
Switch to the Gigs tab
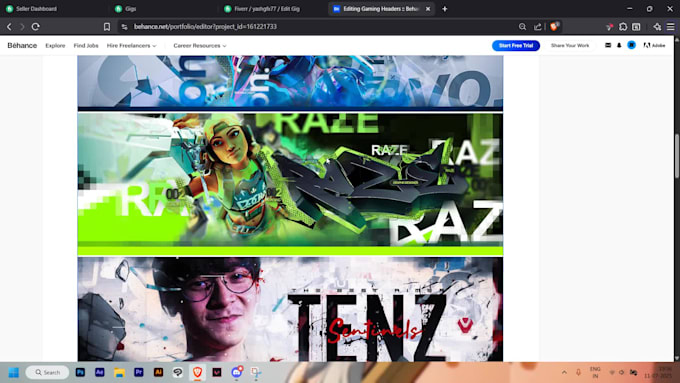pyautogui.click(x=164, y=9)
